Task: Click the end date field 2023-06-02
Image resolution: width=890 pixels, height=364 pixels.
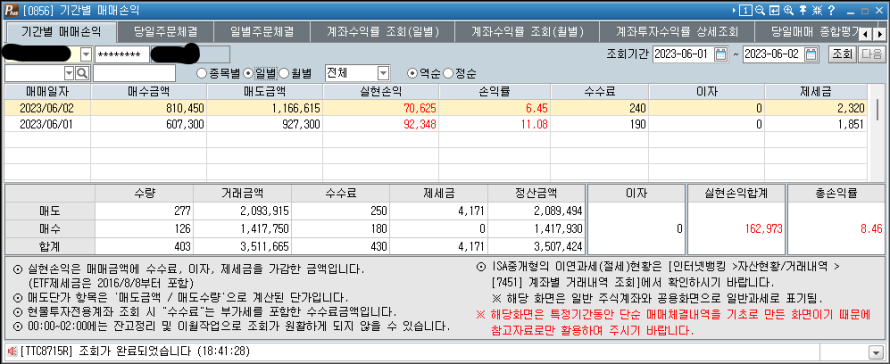Action: pyautogui.click(x=774, y=55)
